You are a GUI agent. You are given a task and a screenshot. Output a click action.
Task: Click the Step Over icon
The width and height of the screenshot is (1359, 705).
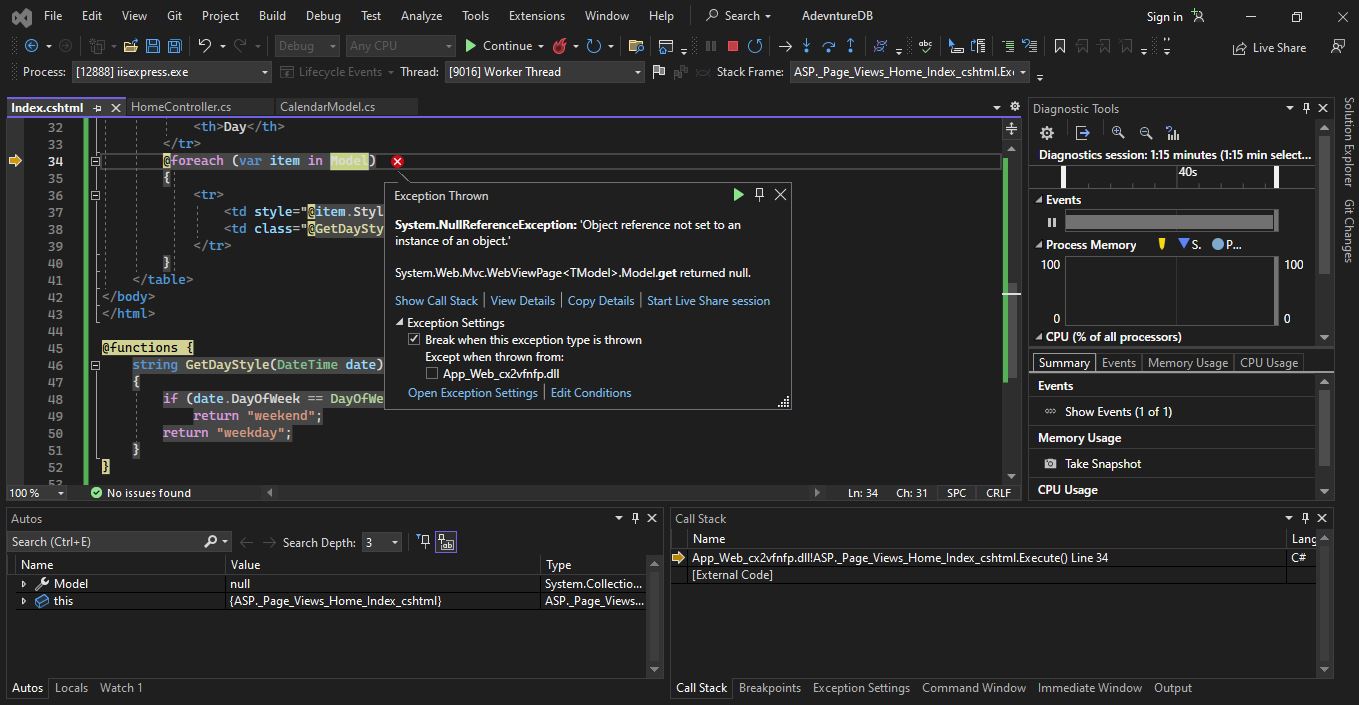[x=828, y=46]
